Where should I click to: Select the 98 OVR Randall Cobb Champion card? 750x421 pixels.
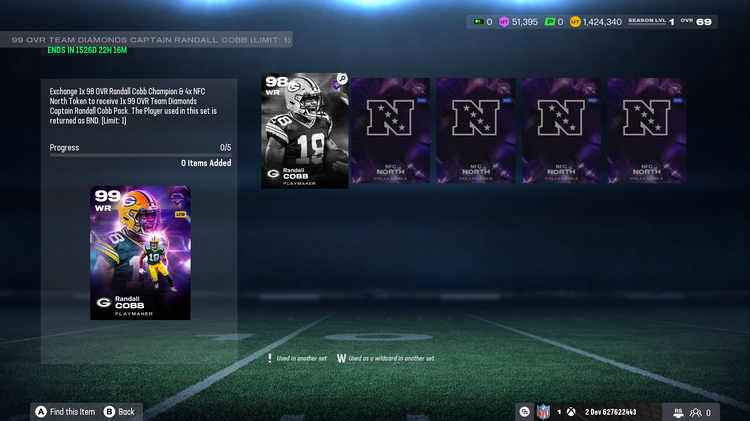(305, 131)
